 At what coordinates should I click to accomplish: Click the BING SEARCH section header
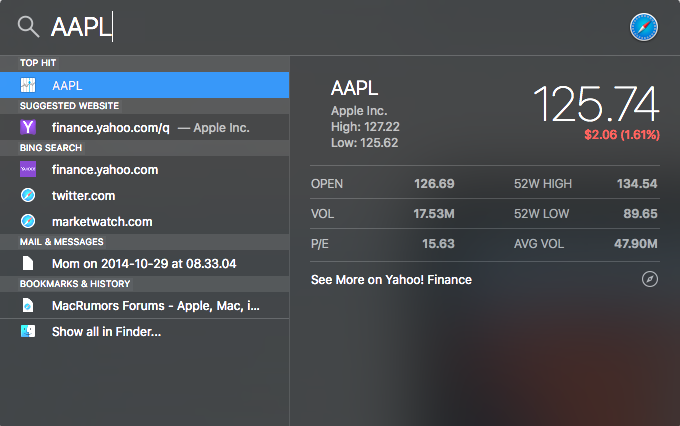pyautogui.click(x=51, y=147)
